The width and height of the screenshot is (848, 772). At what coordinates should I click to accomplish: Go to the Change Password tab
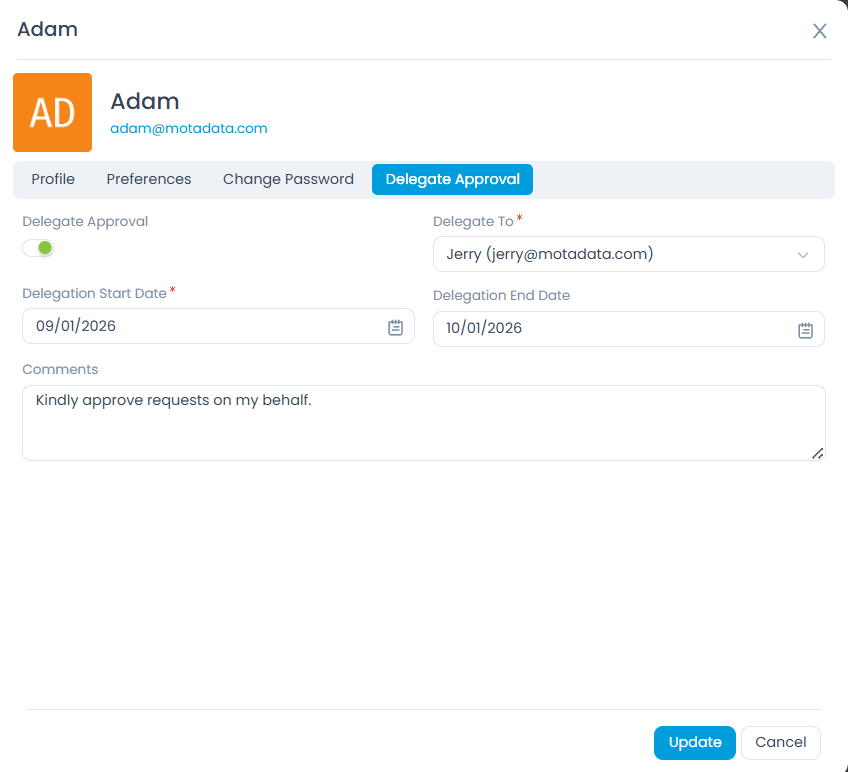[288, 179]
